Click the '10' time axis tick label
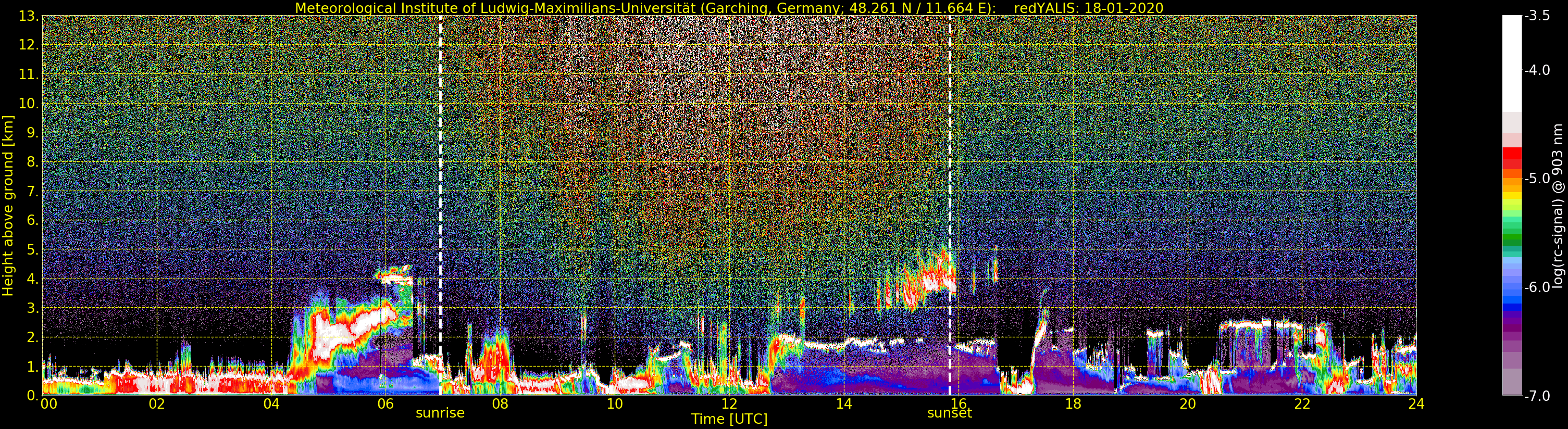The width and height of the screenshot is (1568, 429). point(615,405)
